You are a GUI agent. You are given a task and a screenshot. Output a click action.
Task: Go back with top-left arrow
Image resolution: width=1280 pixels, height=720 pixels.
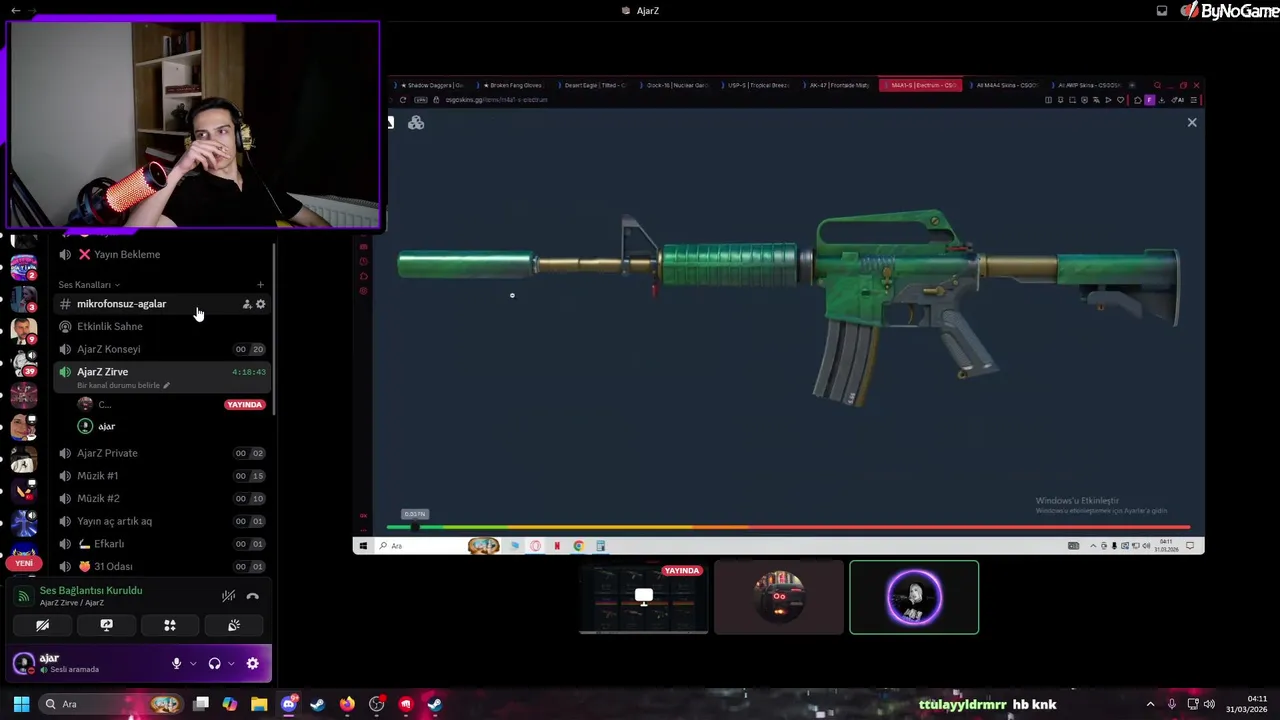15,10
